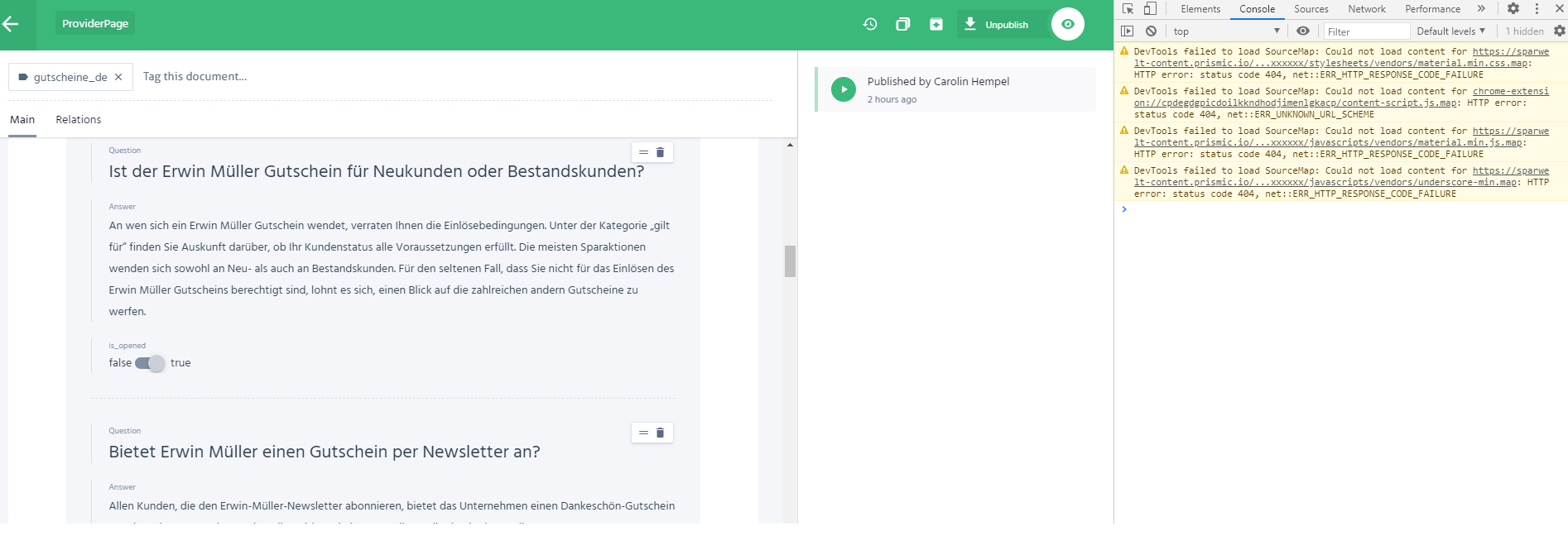Click the 'true' label of is_opened

coord(180,362)
